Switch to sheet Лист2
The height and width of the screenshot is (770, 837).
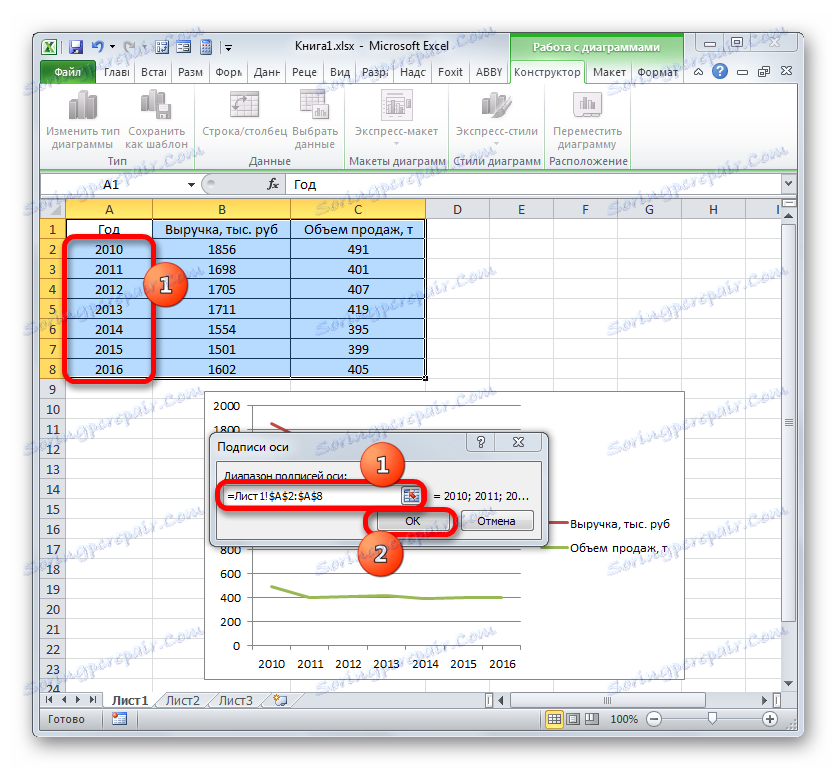pos(183,700)
